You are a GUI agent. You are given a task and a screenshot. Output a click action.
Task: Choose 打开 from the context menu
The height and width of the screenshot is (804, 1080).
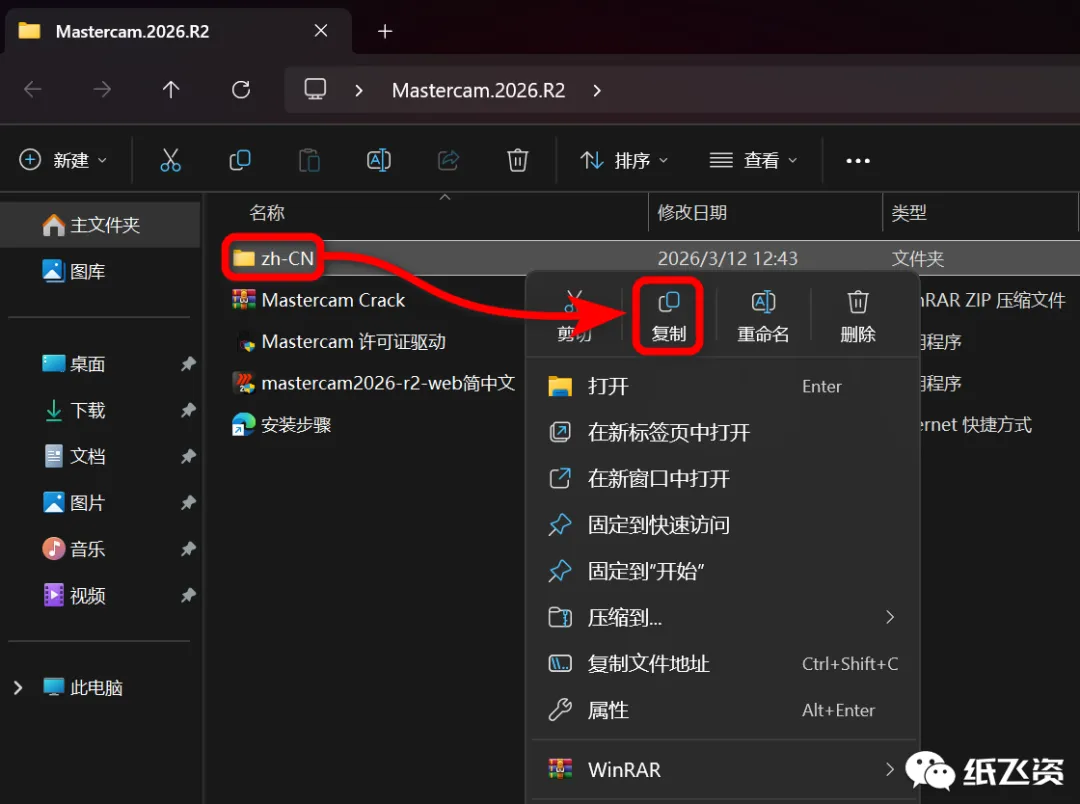pos(723,386)
